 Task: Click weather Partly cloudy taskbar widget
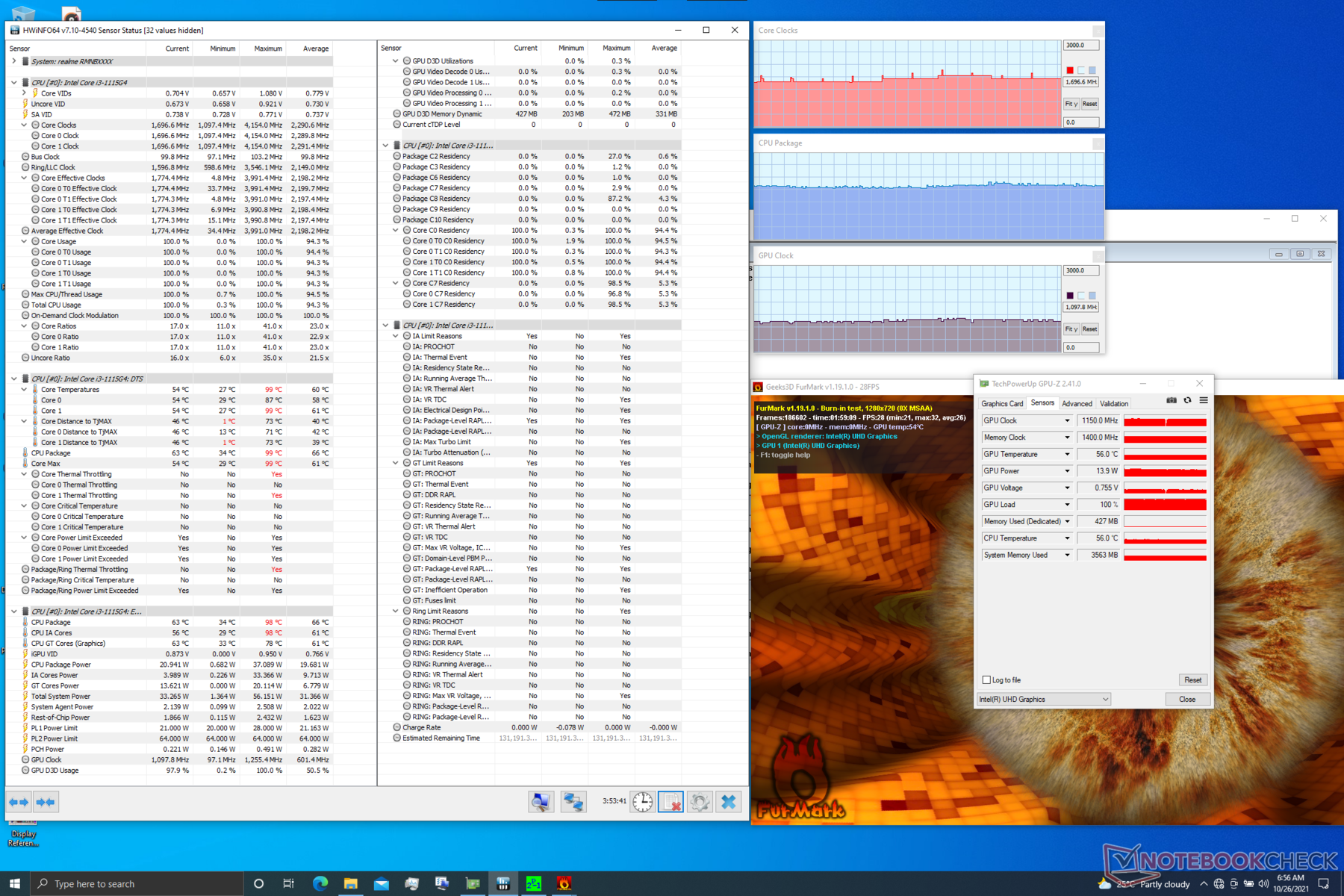1145,884
